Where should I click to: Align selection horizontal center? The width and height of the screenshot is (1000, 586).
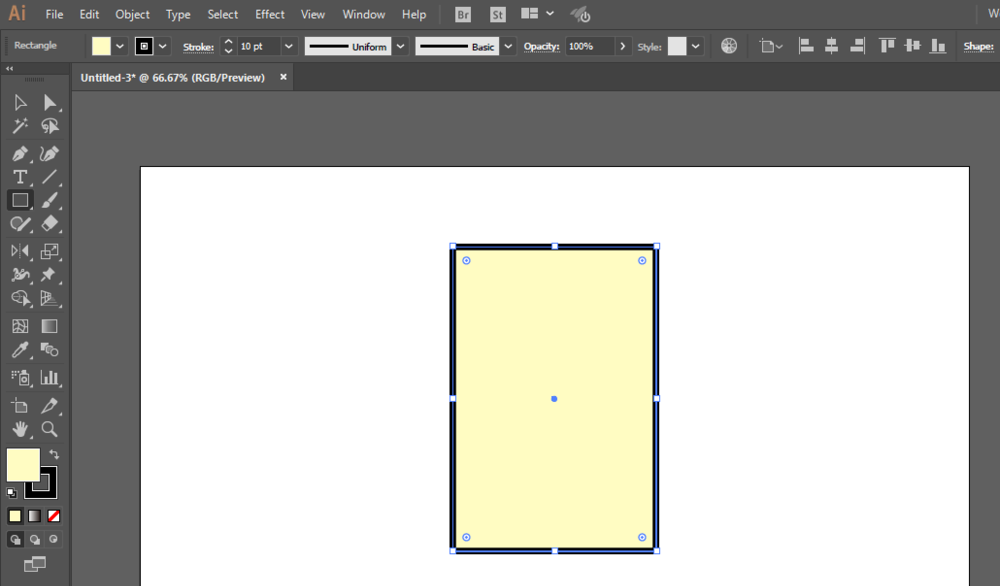(x=832, y=46)
